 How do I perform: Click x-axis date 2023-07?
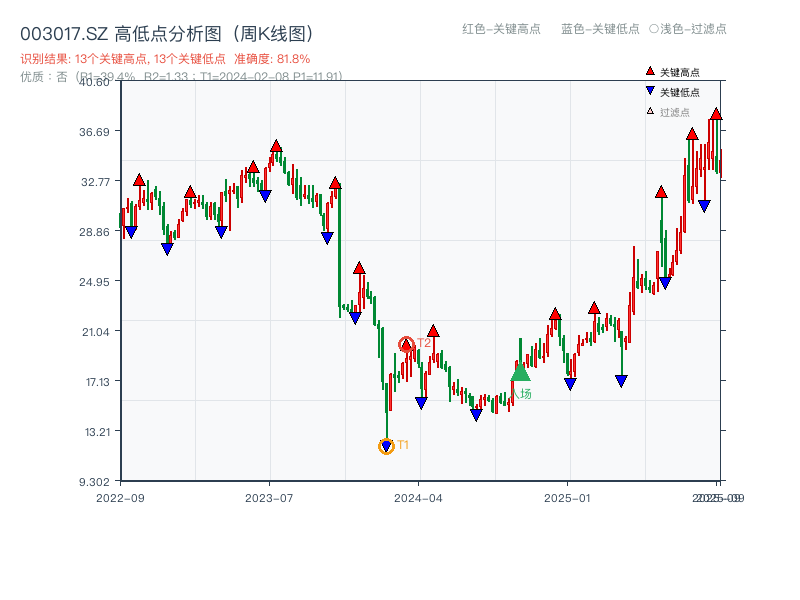tap(269, 498)
